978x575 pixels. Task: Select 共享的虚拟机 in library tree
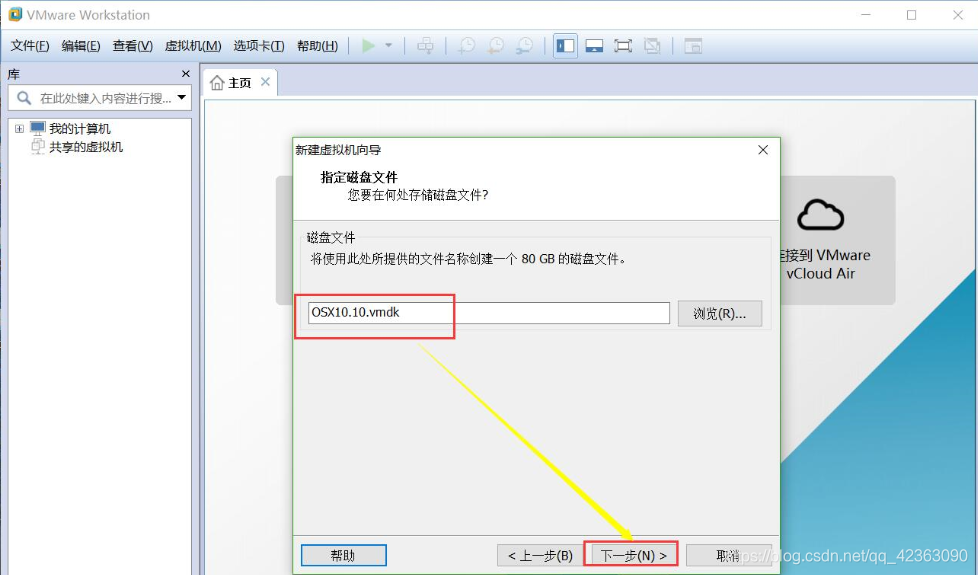click(x=85, y=147)
